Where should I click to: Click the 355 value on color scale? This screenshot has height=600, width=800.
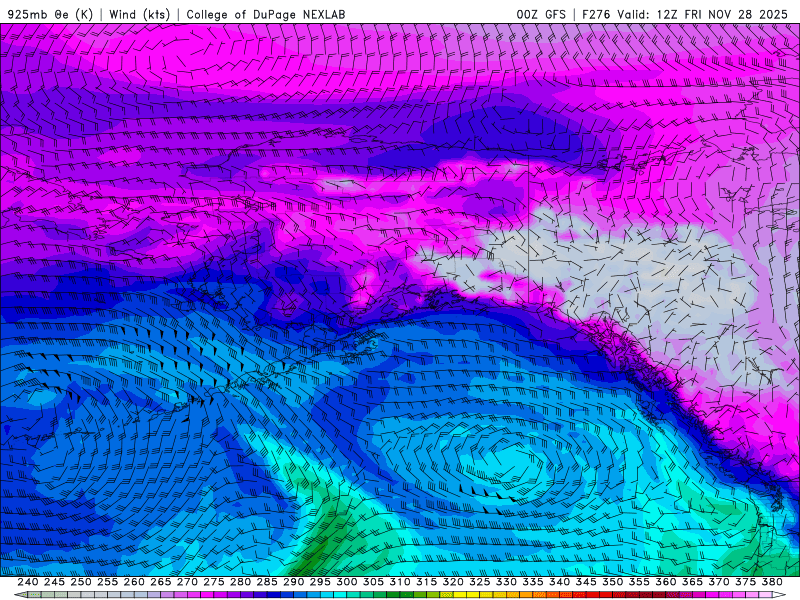639,582
